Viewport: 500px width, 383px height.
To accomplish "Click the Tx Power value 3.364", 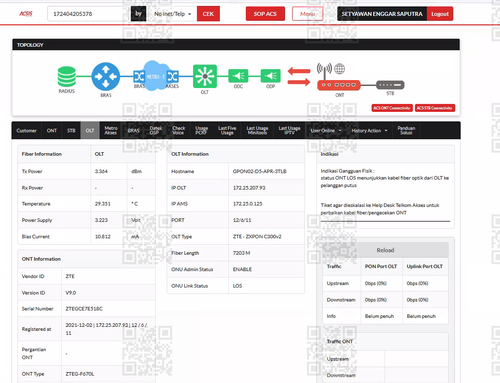I will [101, 171].
